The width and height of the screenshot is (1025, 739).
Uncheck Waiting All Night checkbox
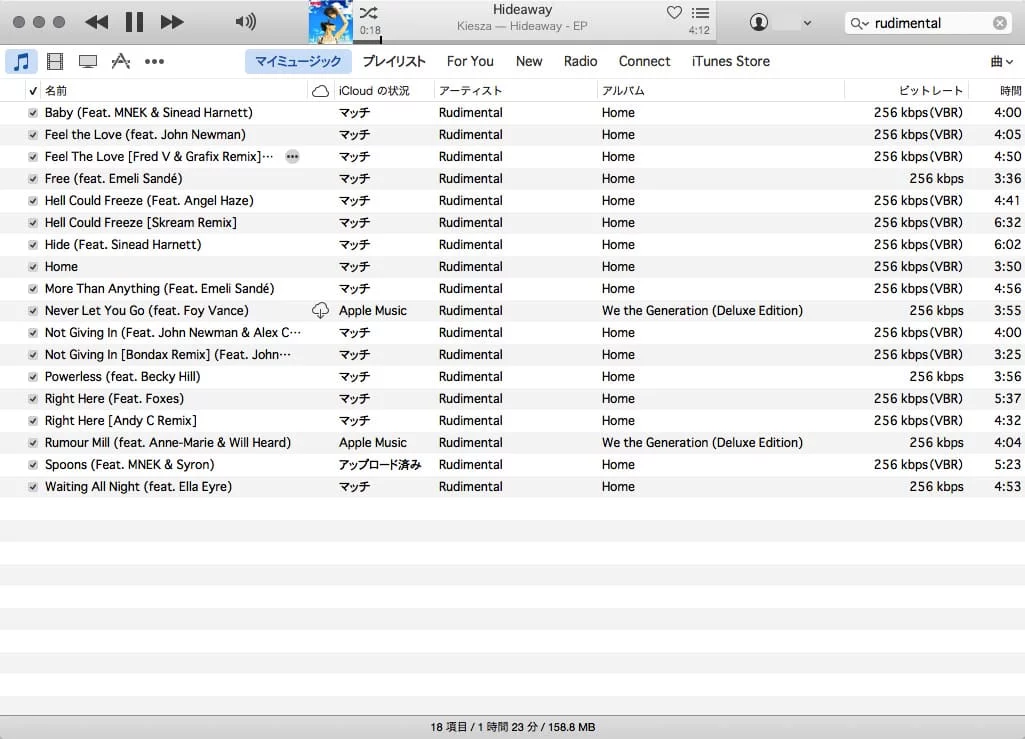coord(33,487)
